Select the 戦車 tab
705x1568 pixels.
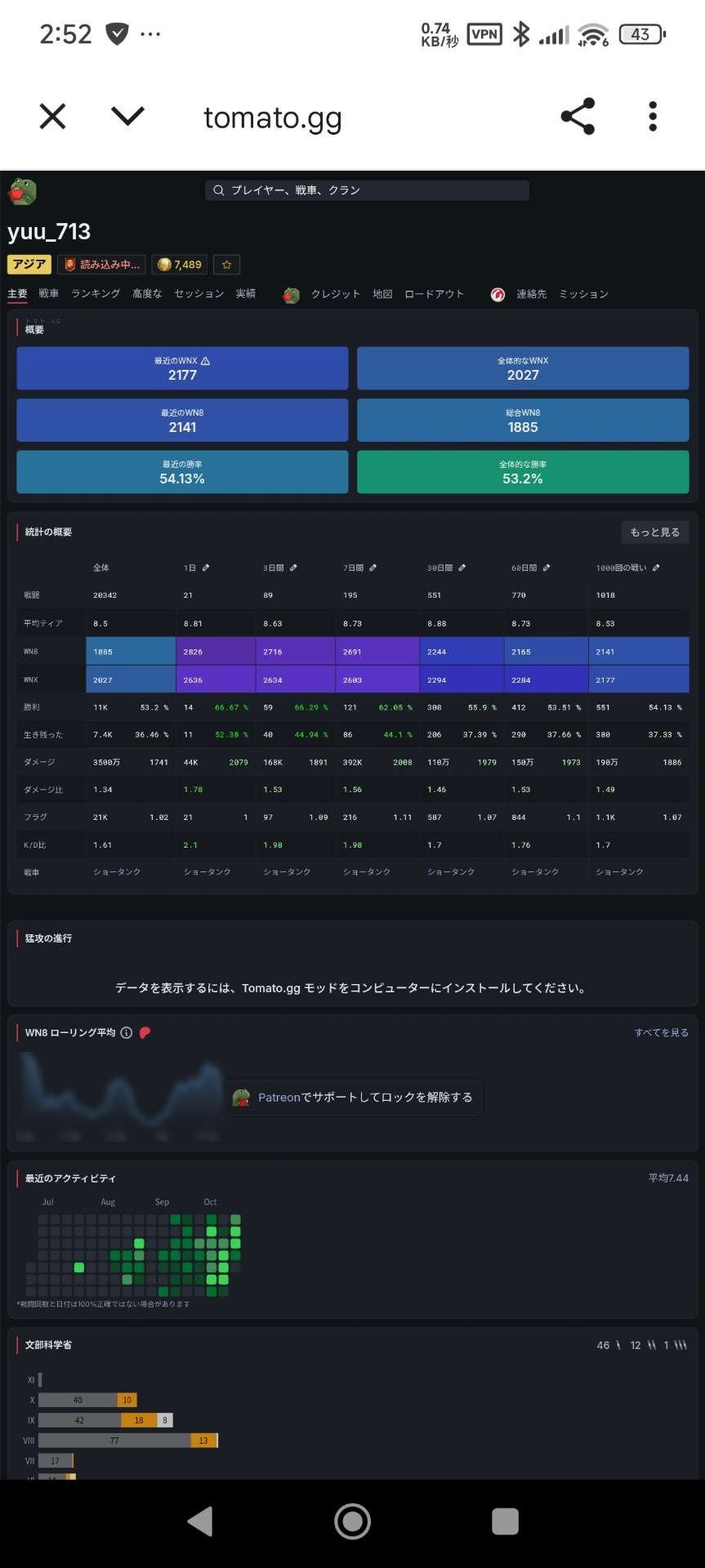(x=49, y=294)
